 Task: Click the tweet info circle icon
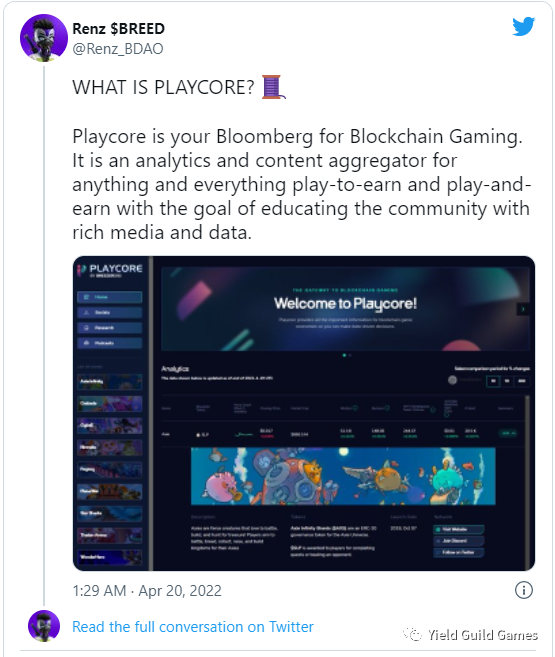(x=523, y=590)
